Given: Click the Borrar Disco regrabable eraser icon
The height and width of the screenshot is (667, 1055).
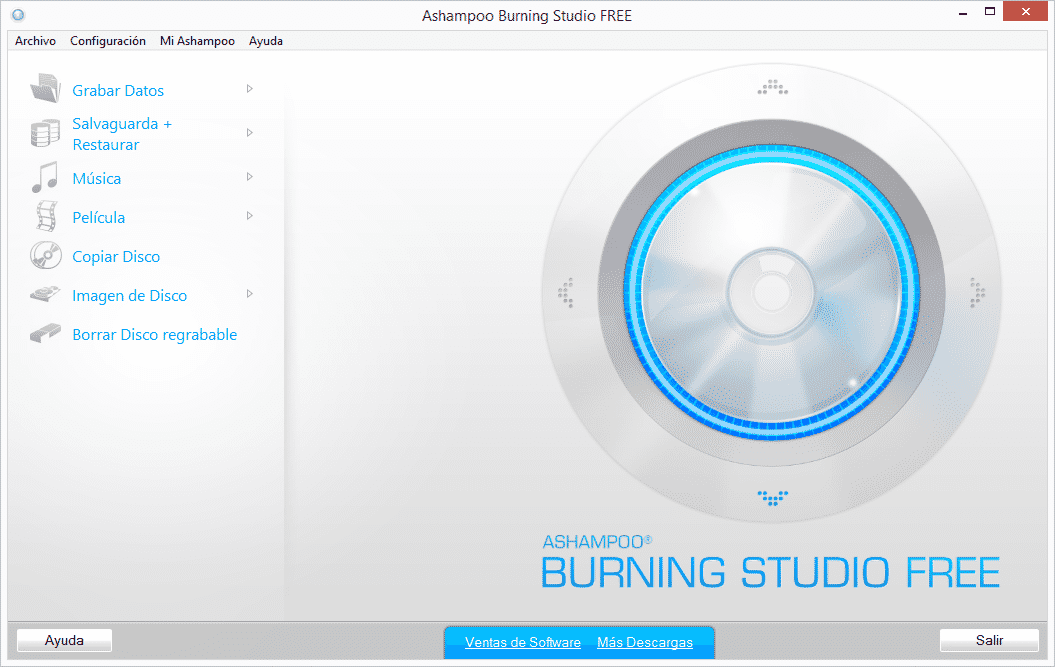Looking at the screenshot, I should [x=46, y=334].
